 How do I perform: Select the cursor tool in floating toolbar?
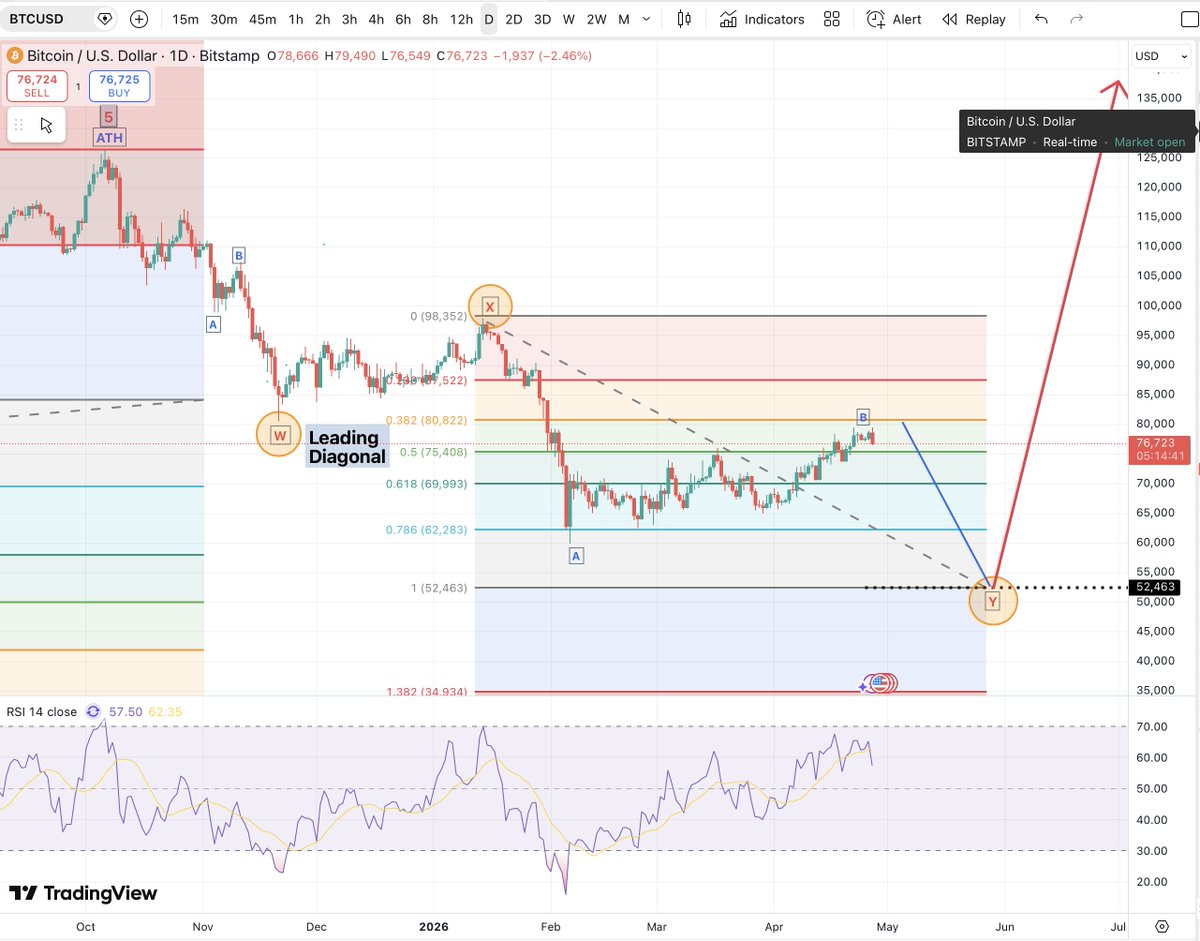(x=43, y=124)
